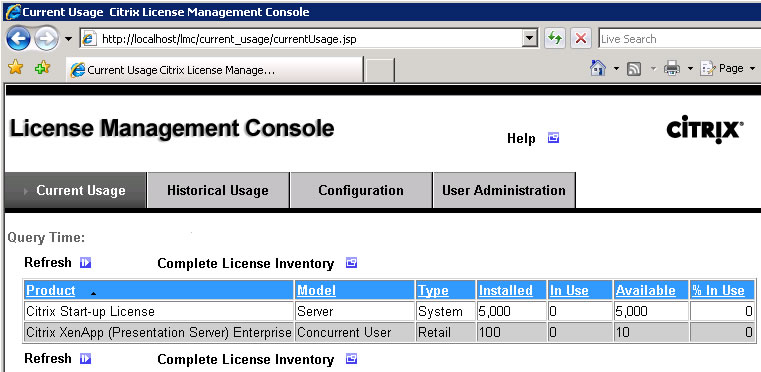The height and width of the screenshot is (372, 761).
Task: Click the bottom Refresh arrow icon
Action: coord(85,359)
